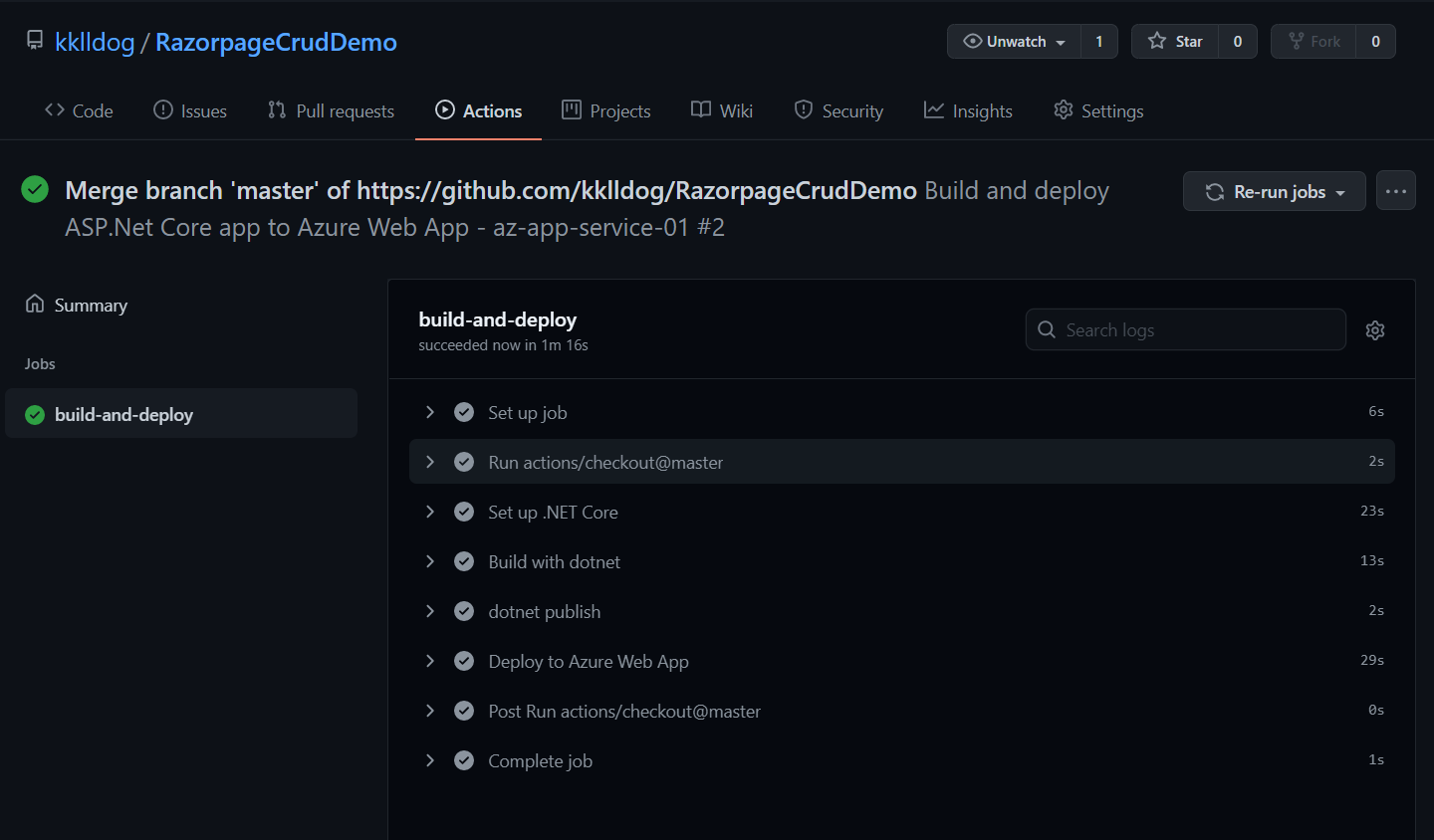Expand the Set up .NET Core step
1434x840 pixels.
click(430, 512)
